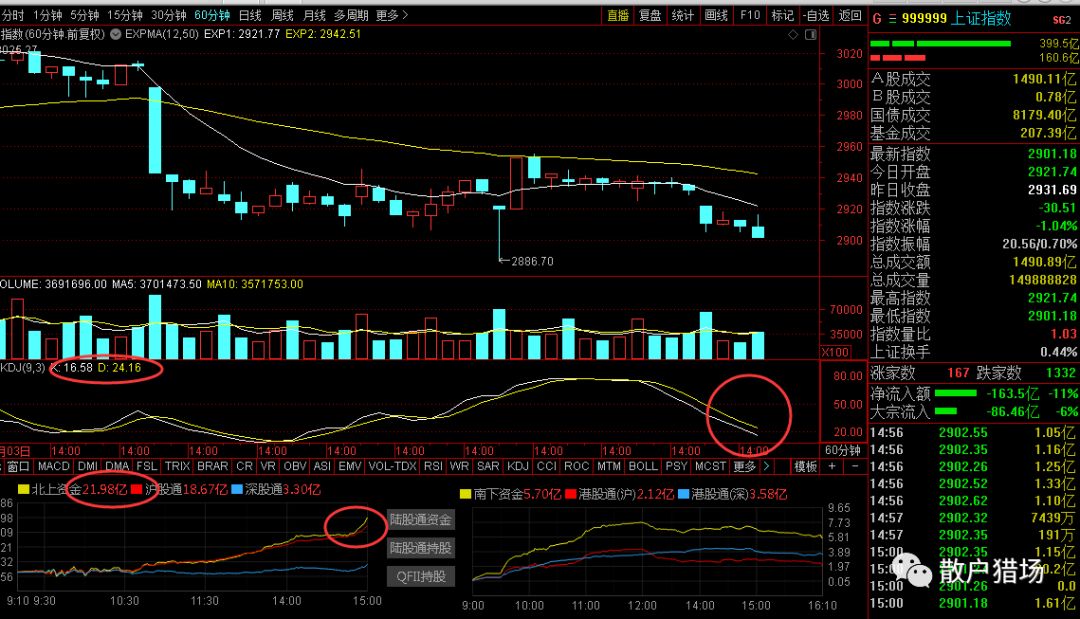Select the PSY indicator
The height and width of the screenshot is (619, 1080).
pyautogui.click(x=676, y=466)
